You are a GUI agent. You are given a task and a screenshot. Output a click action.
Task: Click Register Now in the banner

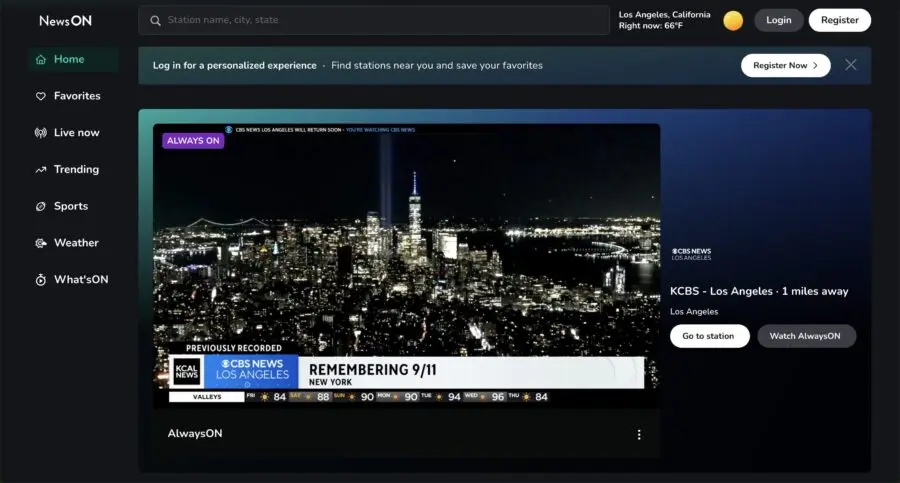point(785,65)
